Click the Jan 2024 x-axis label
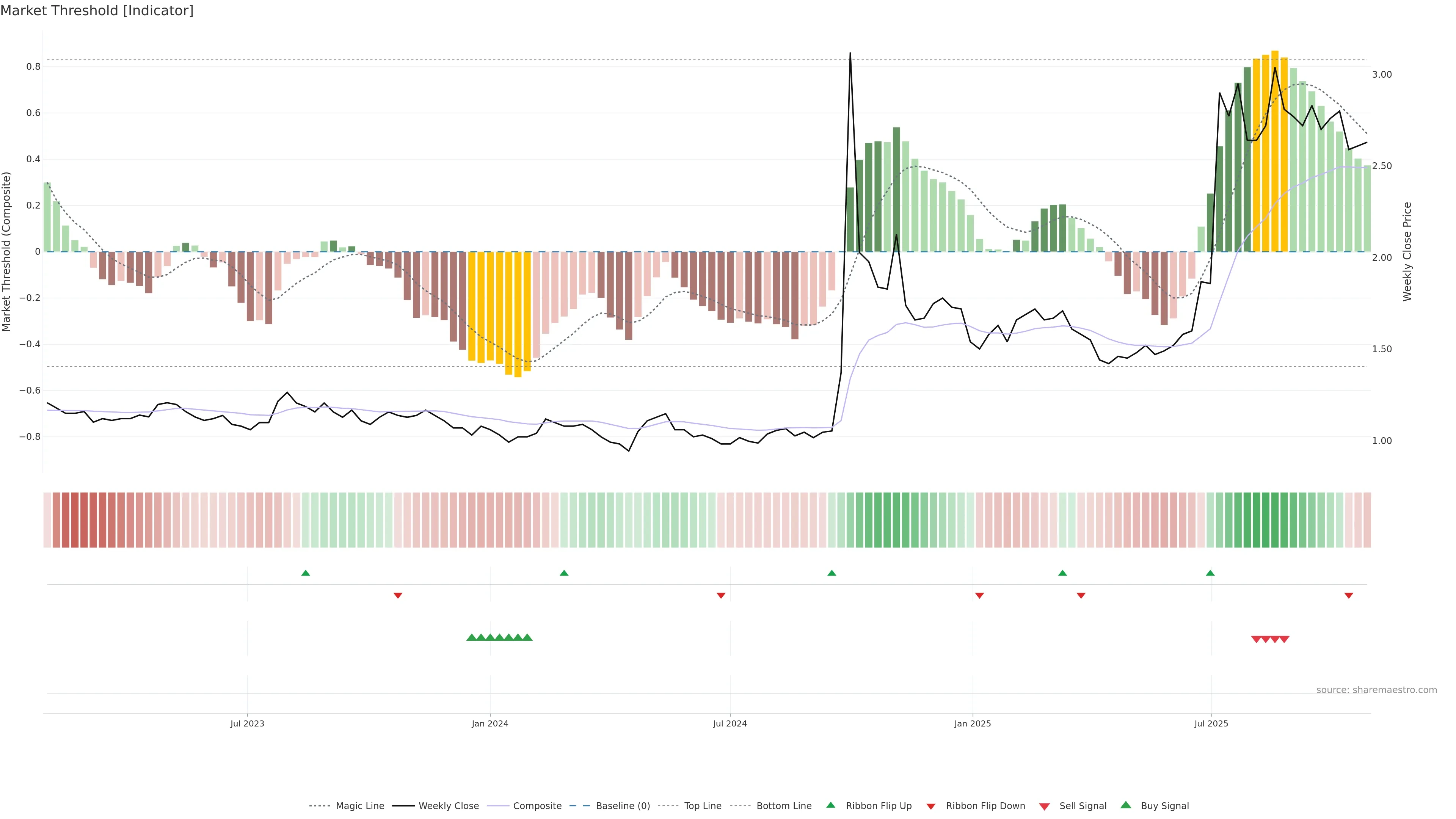1456x819 pixels. coord(490,723)
